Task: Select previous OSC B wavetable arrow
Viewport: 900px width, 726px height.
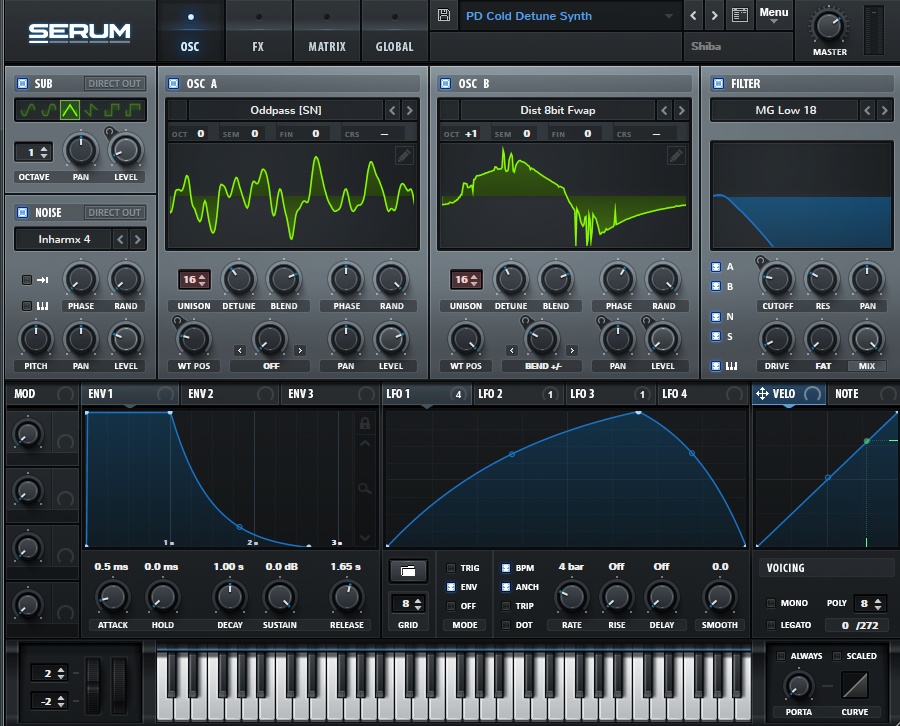Action: [665, 110]
